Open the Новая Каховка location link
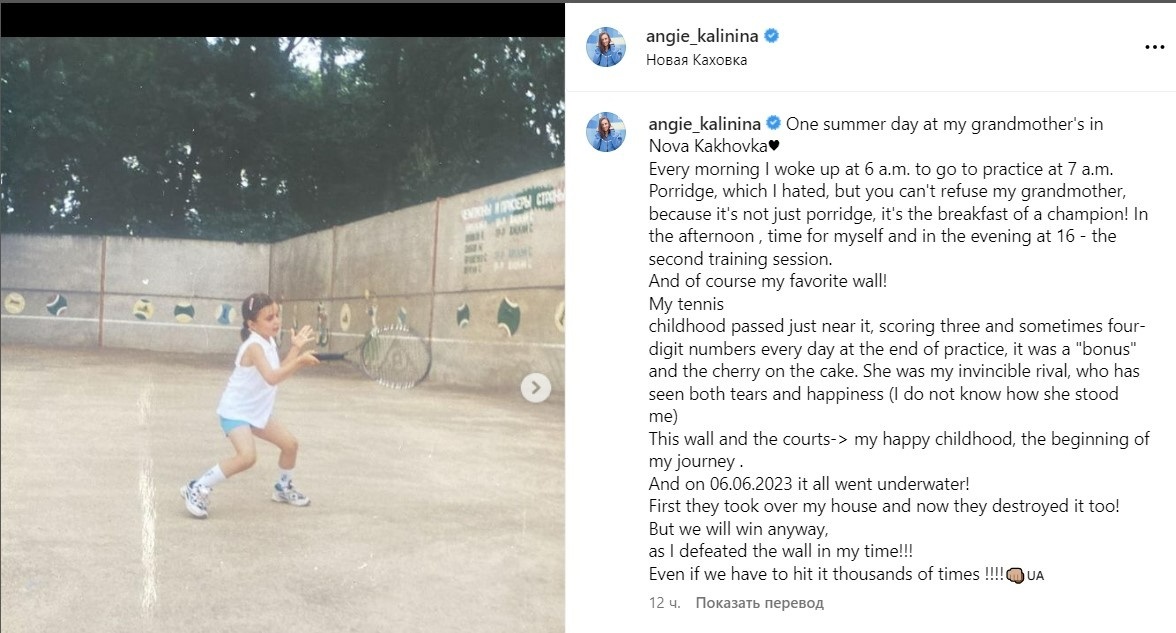Screen dimensions: 1176x633 697,60
